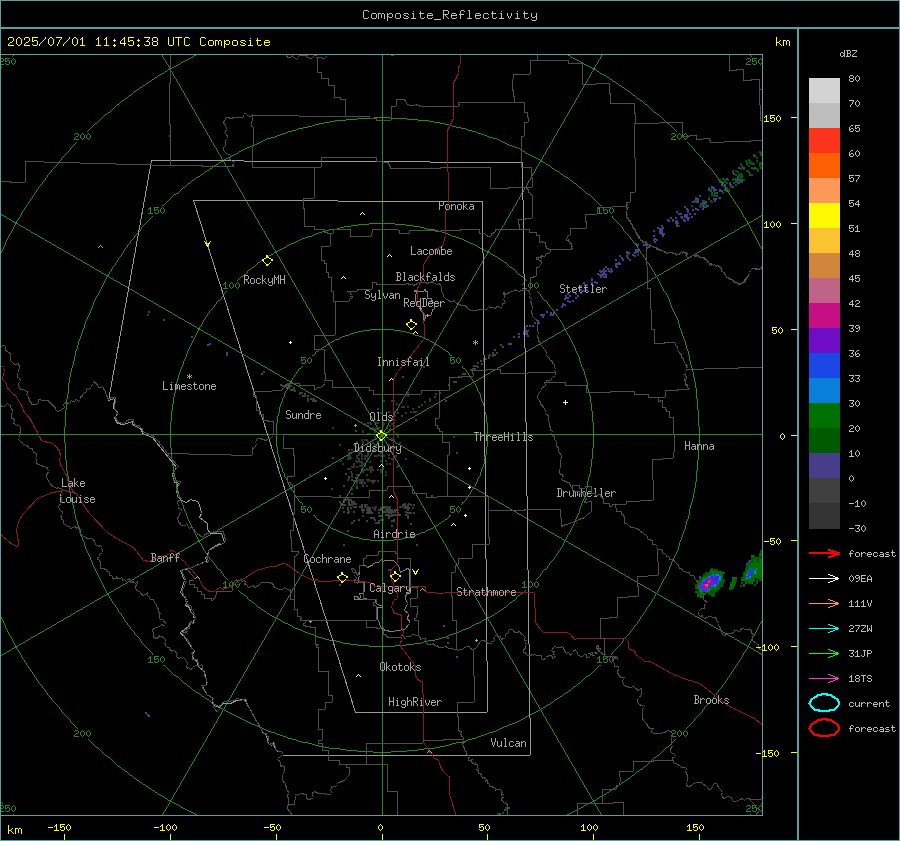
Task: Pick the yellow diamond marker under Cochrane
Action: 343,577
